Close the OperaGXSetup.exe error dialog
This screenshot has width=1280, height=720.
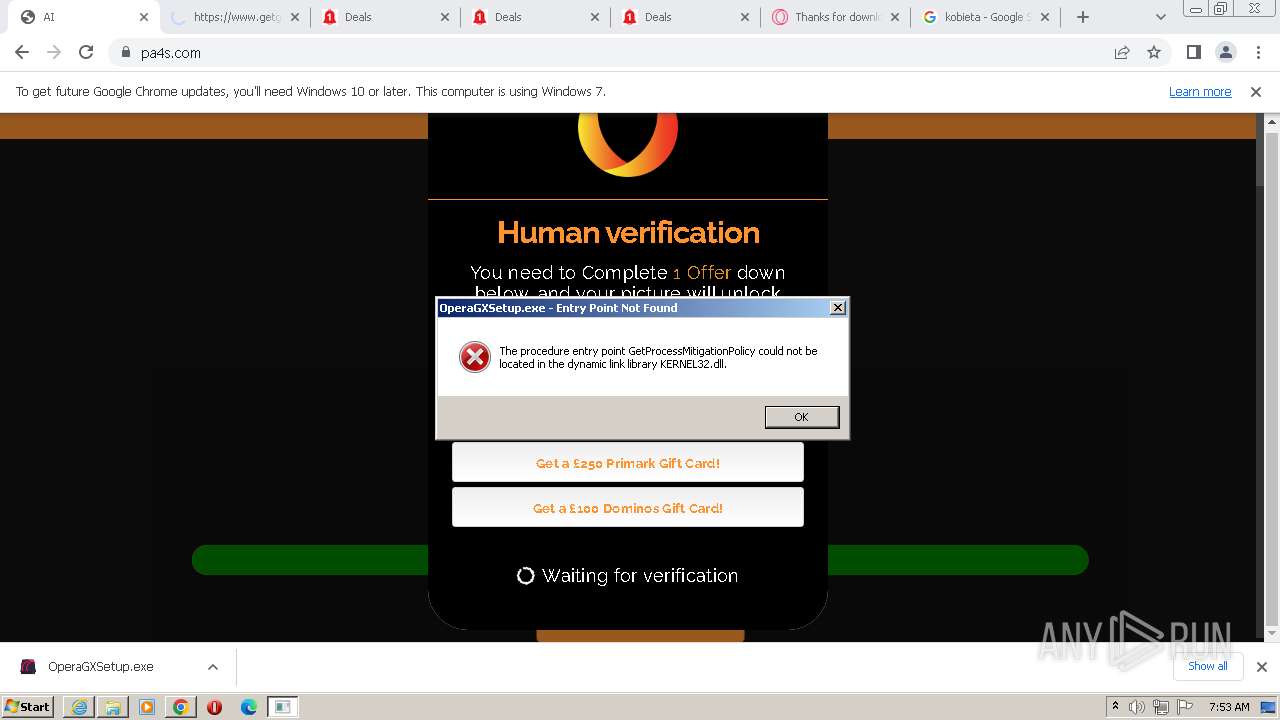838,308
